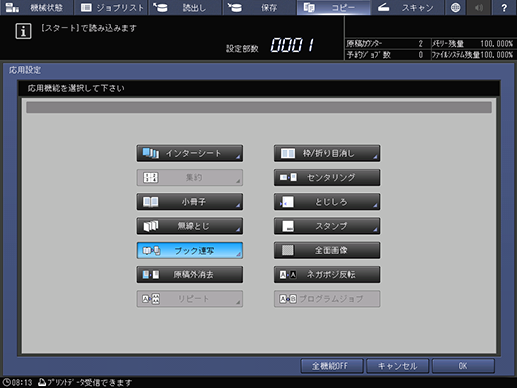
Task: Click the printer data status icon
Action: click(42, 382)
